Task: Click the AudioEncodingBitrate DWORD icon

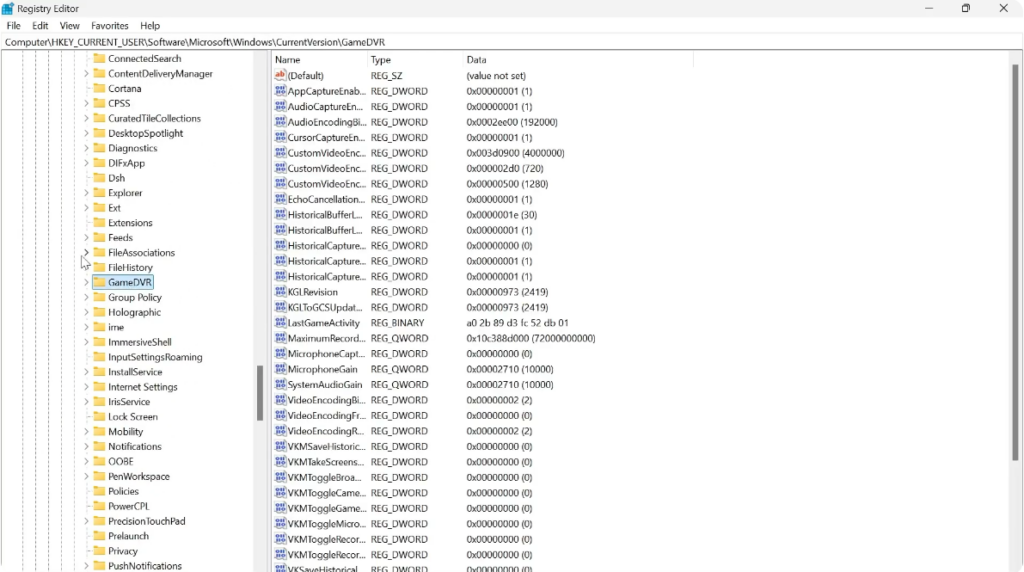Action: pyautogui.click(x=280, y=122)
